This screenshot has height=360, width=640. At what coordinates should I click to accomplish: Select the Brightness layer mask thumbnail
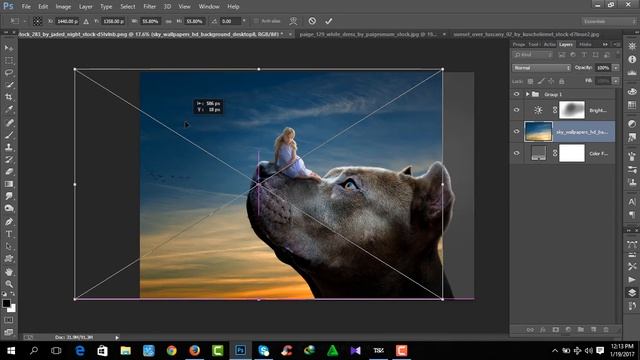[x=571, y=110]
